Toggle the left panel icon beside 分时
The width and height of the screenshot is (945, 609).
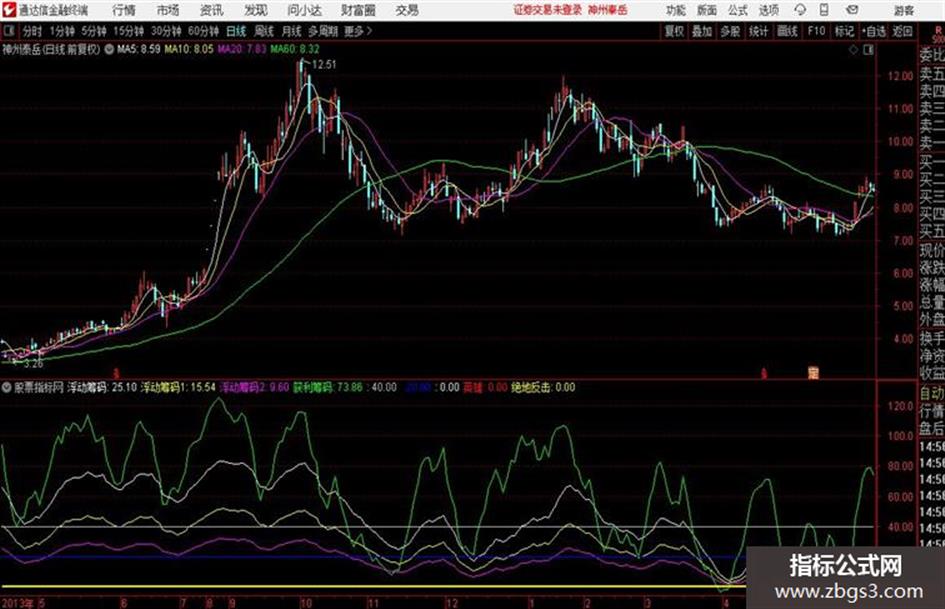pos(8,31)
